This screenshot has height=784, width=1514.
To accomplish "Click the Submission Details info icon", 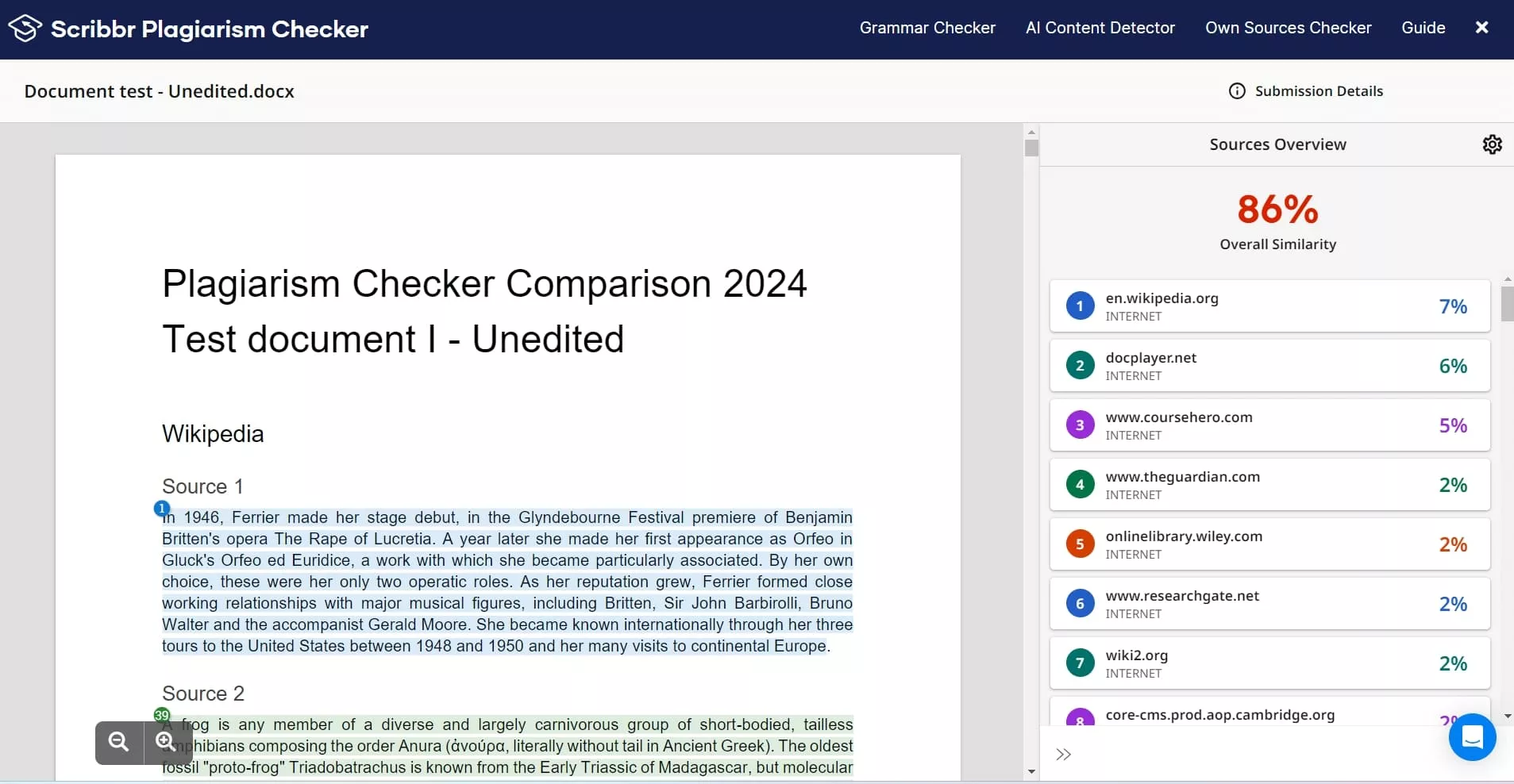I will pos(1239,90).
